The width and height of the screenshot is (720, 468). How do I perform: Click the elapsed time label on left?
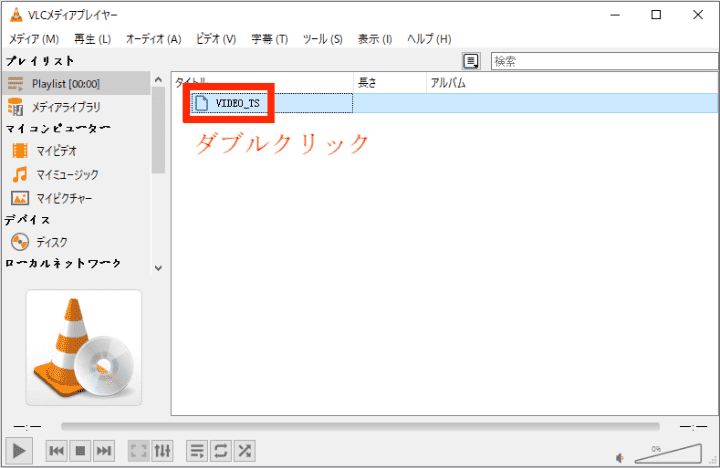click(27, 427)
